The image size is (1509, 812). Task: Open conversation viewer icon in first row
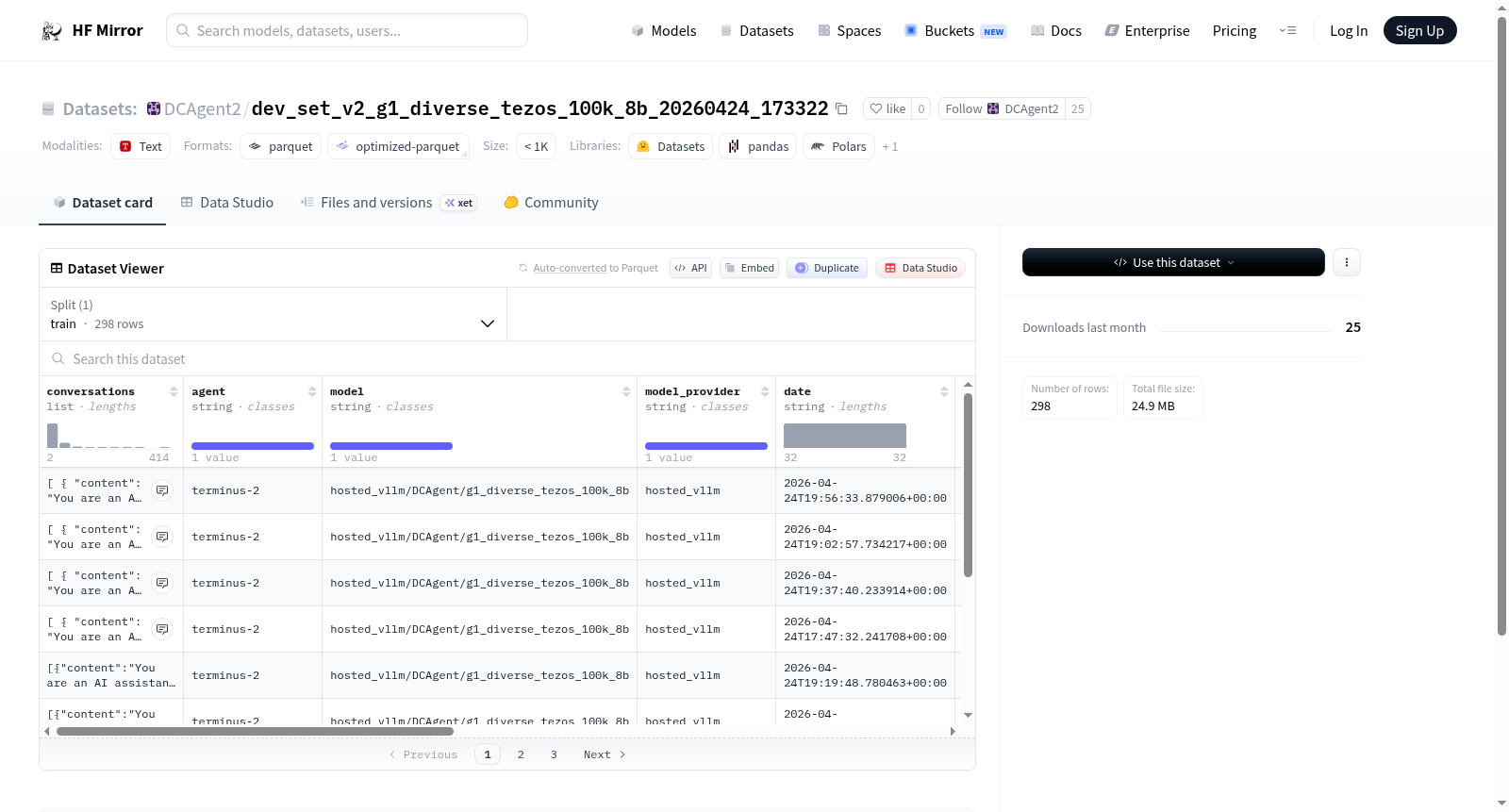pos(162,490)
